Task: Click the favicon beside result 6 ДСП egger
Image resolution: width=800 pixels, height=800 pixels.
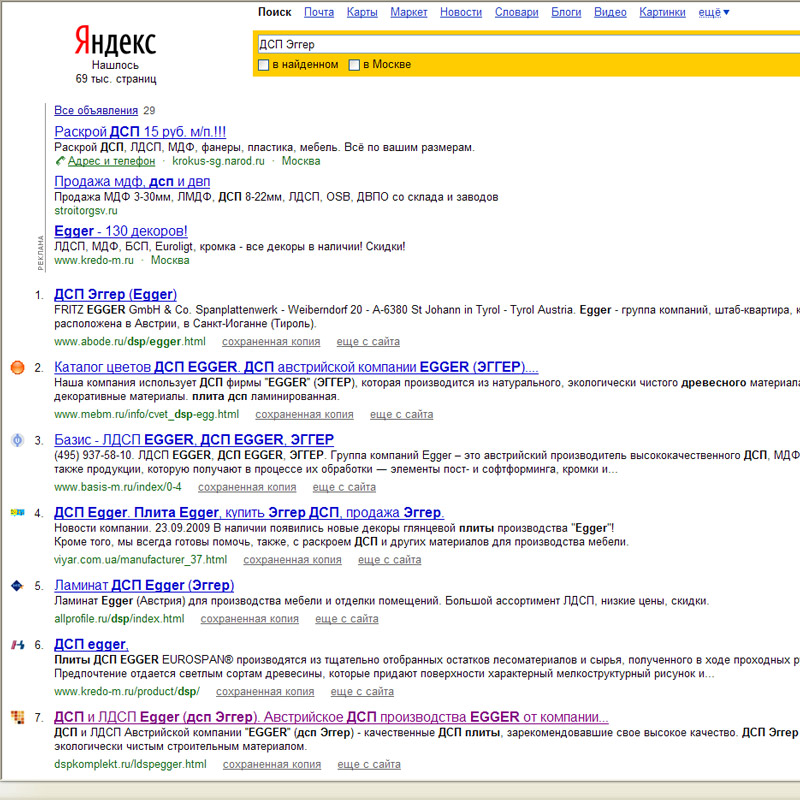Action: pos(17,645)
